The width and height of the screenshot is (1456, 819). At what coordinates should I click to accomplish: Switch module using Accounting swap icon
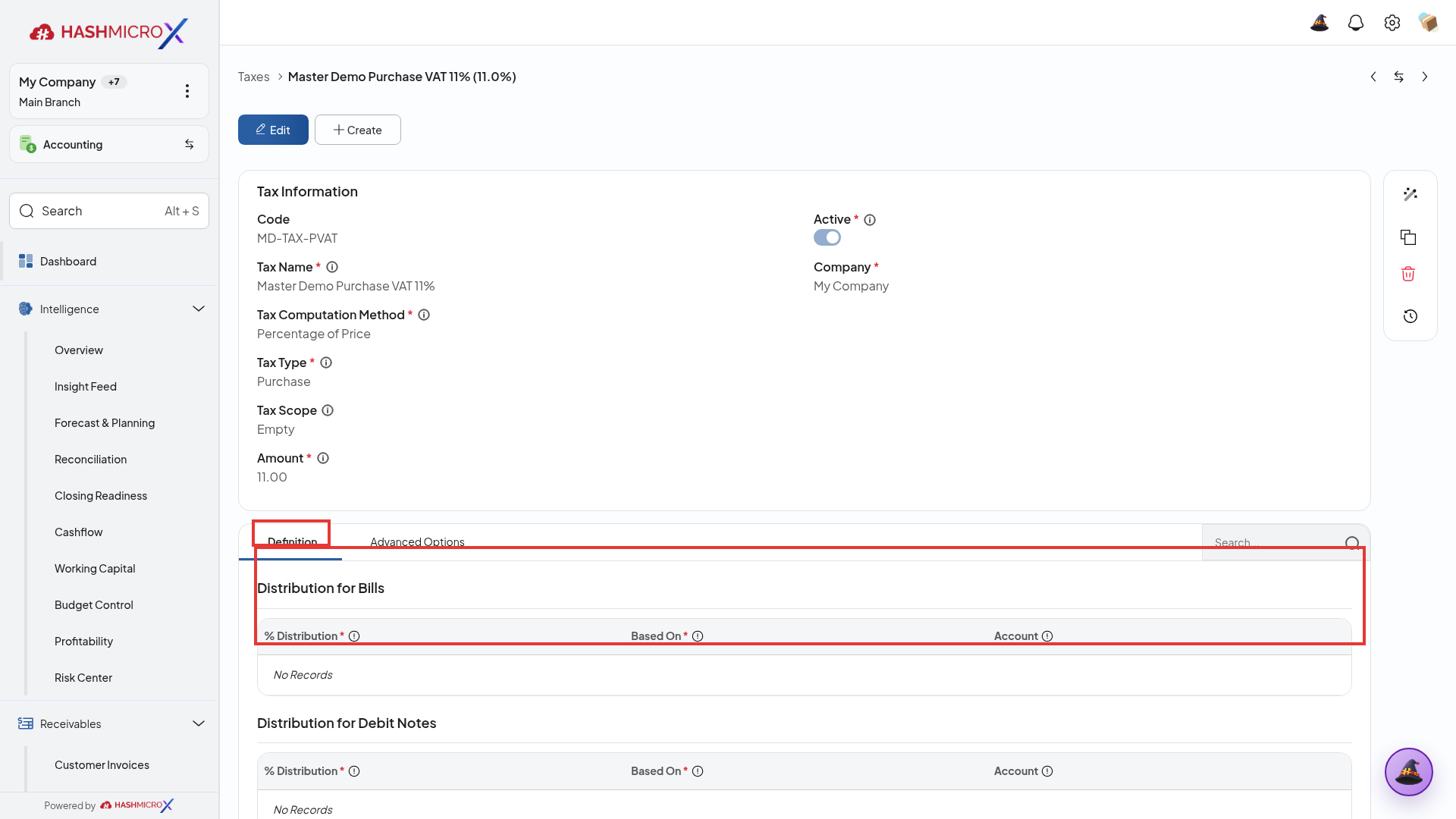coord(190,144)
